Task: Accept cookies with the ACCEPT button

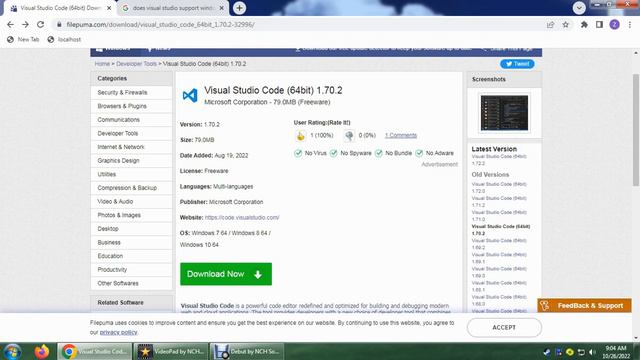Action: pos(504,327)
